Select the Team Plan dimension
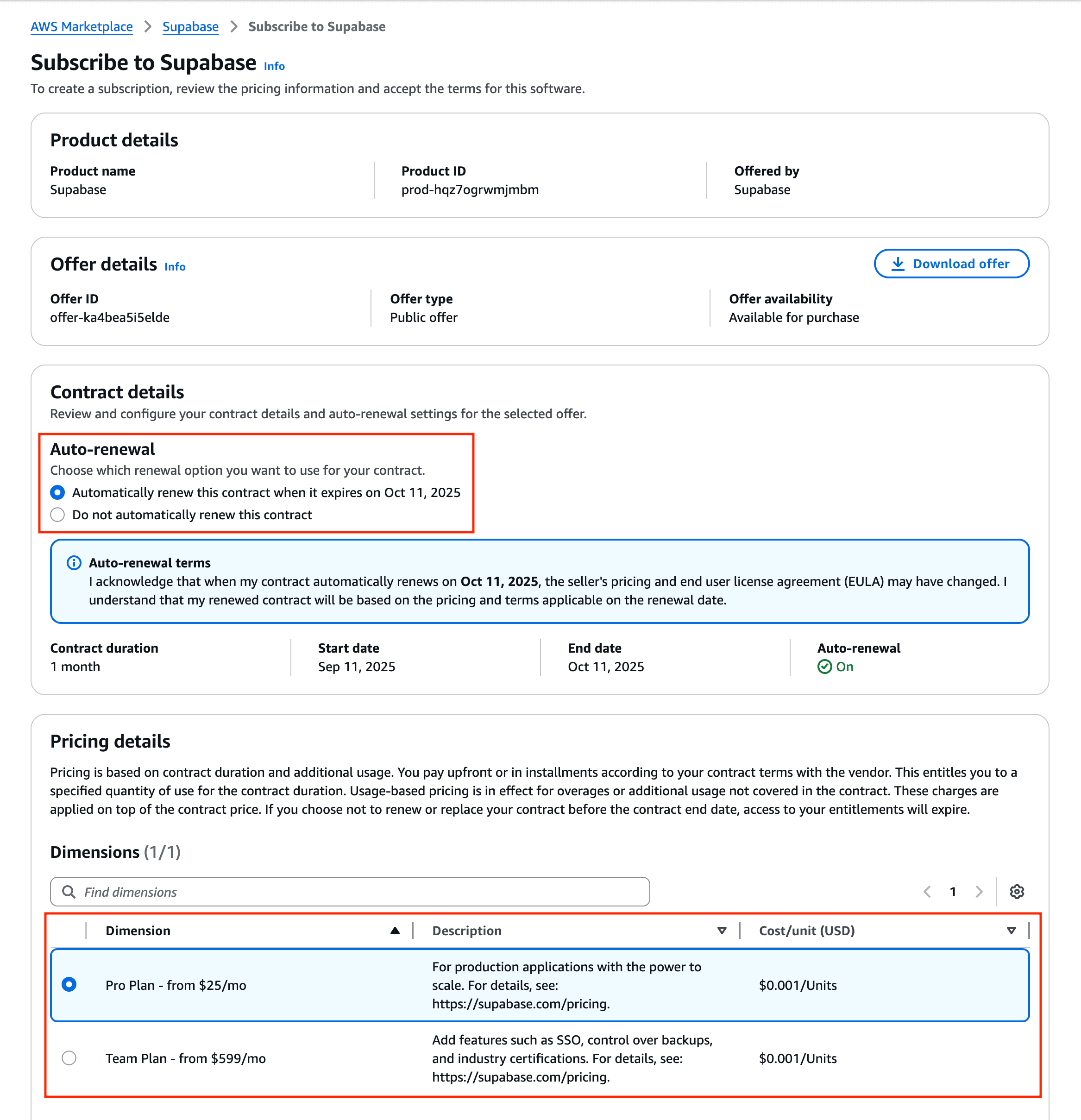This screenshot has width=1081, height=1120. (69, 1058)
